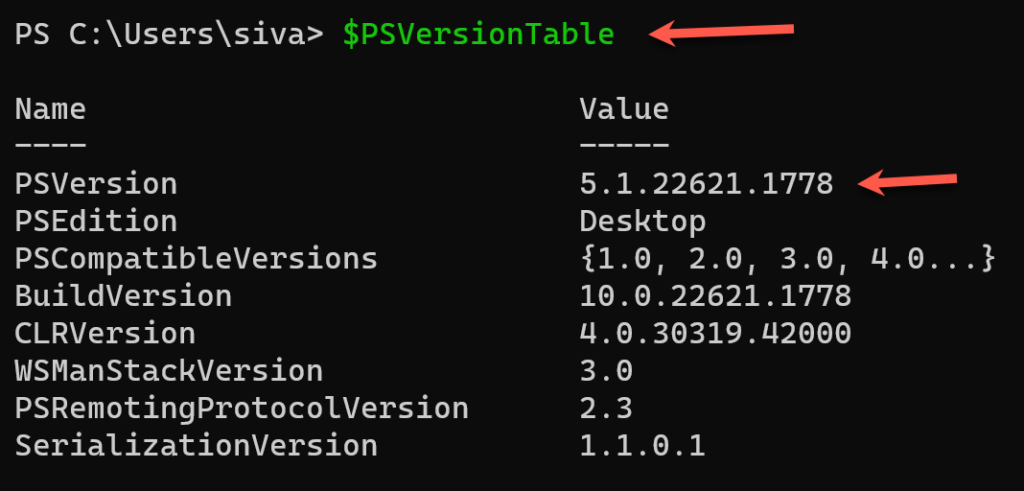Click the compatible versions list {1.0, 2.0, 3.0, 4.0...}

point(788,259)
